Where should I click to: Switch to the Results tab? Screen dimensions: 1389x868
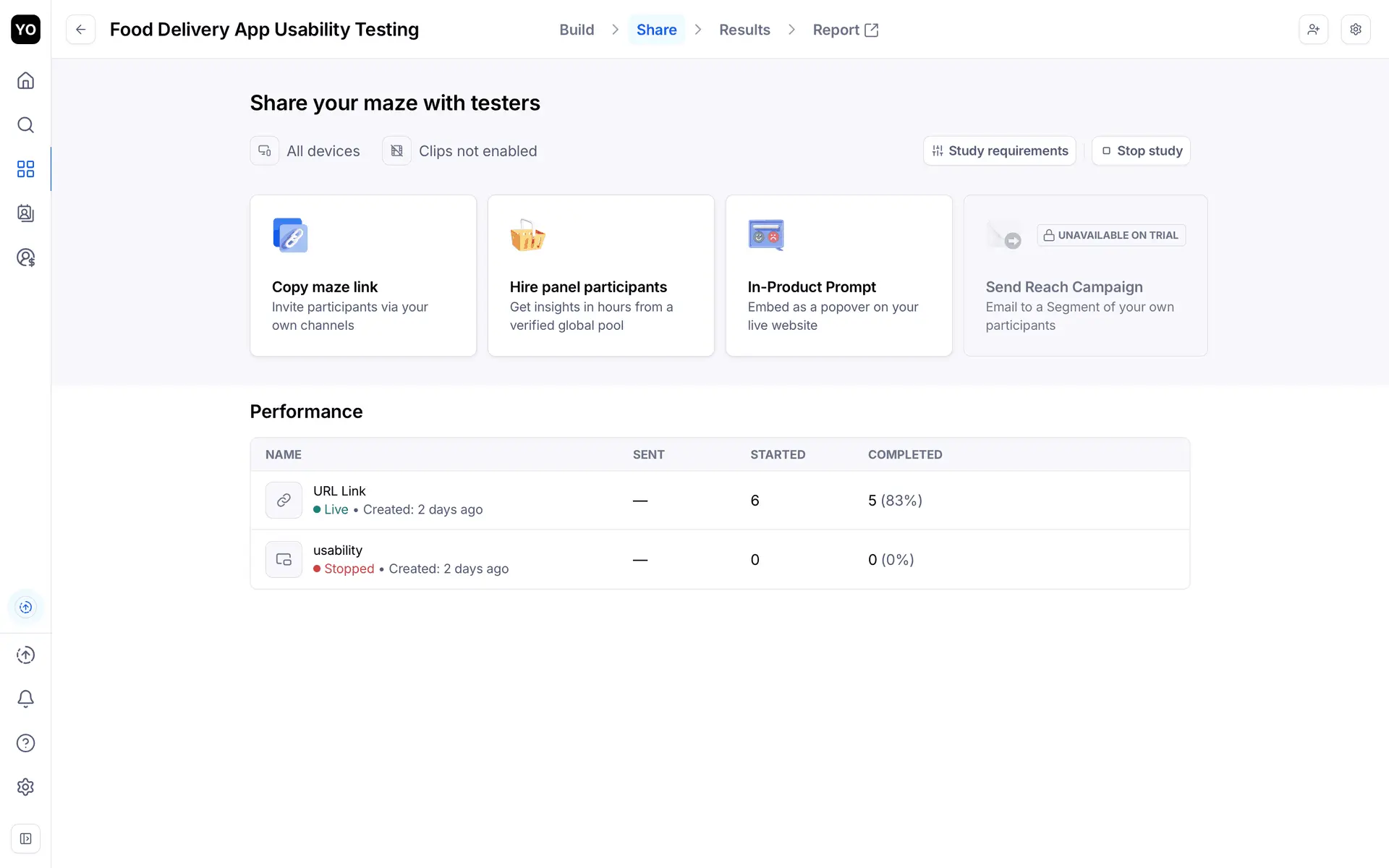[744, 30]
